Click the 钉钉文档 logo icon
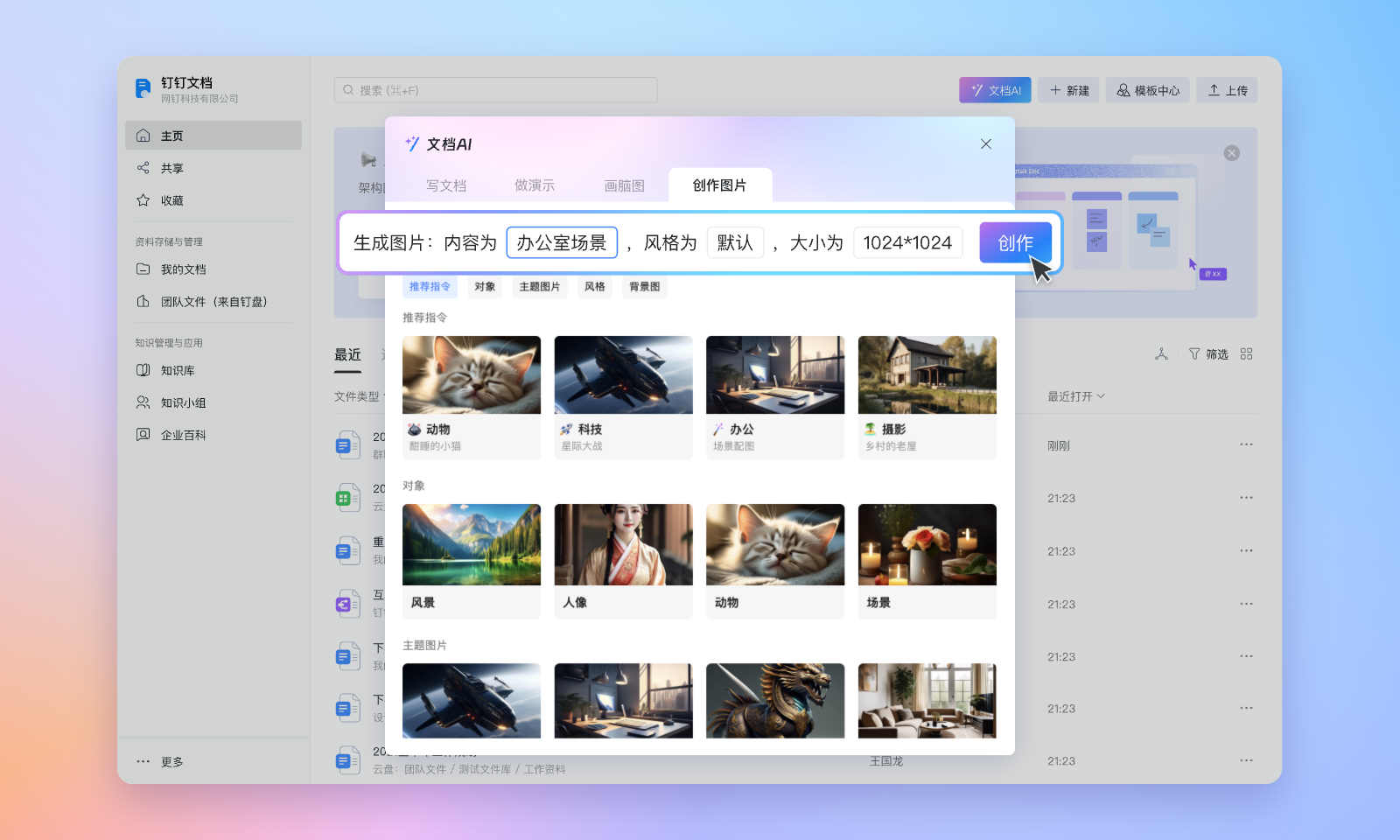The width and height of the screenshot is (1400, 840). point(143,88)
